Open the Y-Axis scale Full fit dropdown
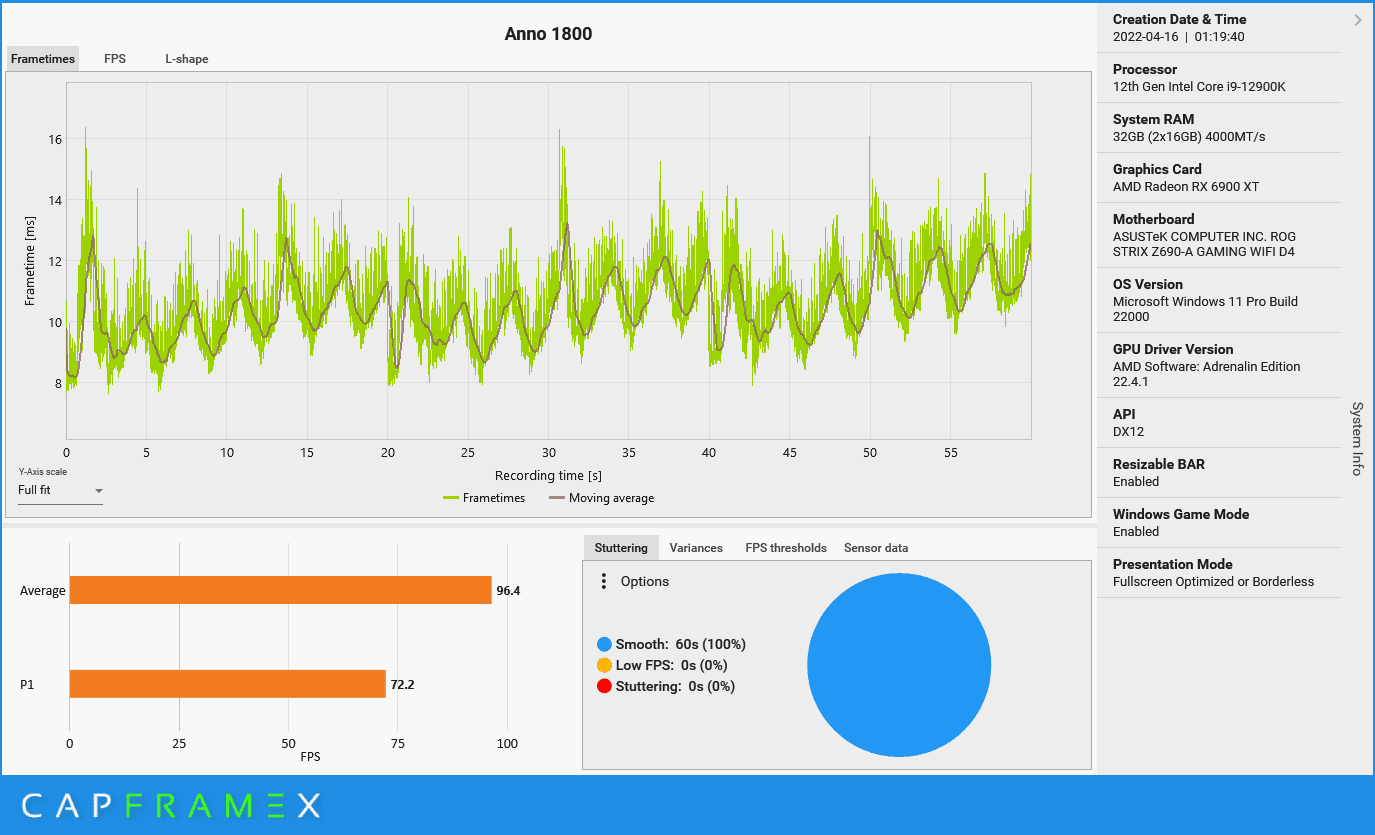This screenshot has width=1375, height=835. (60, 490)
